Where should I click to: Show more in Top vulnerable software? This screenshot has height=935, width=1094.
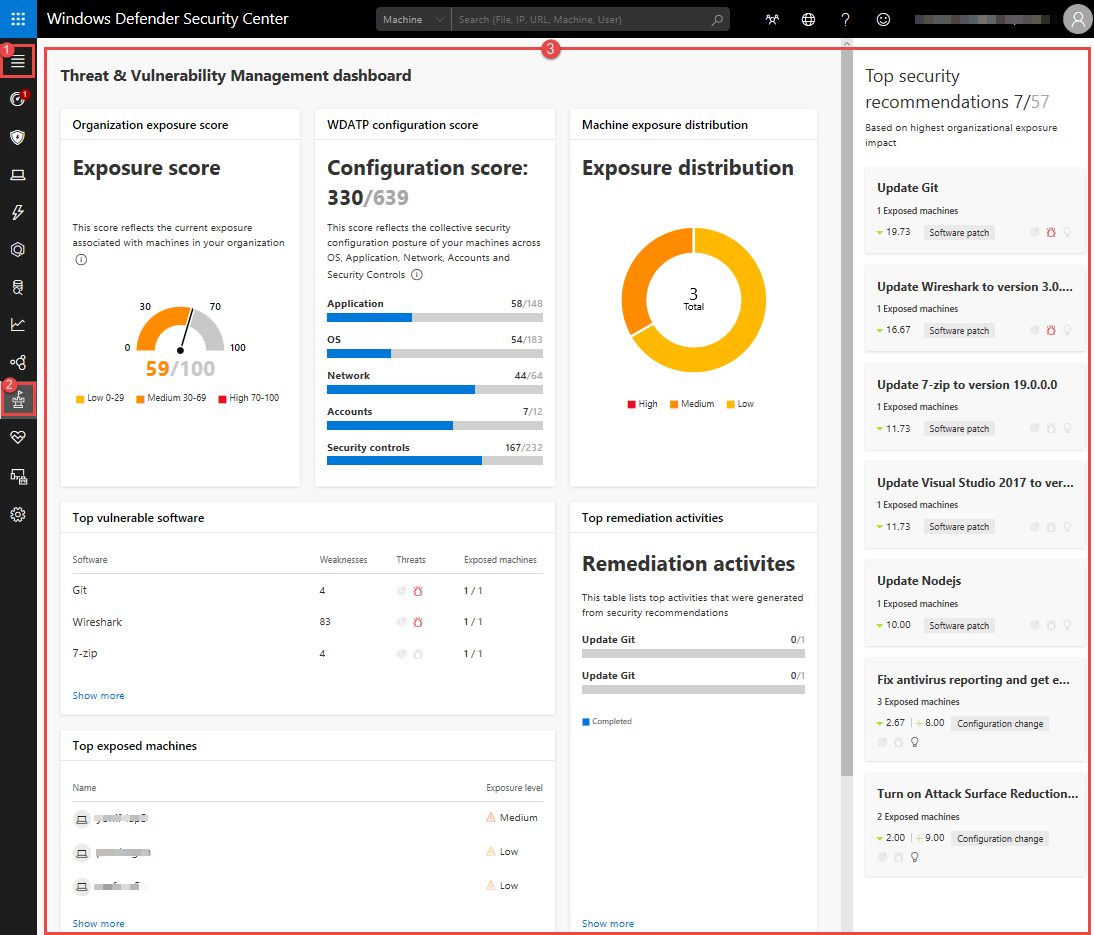coord(98,696)
